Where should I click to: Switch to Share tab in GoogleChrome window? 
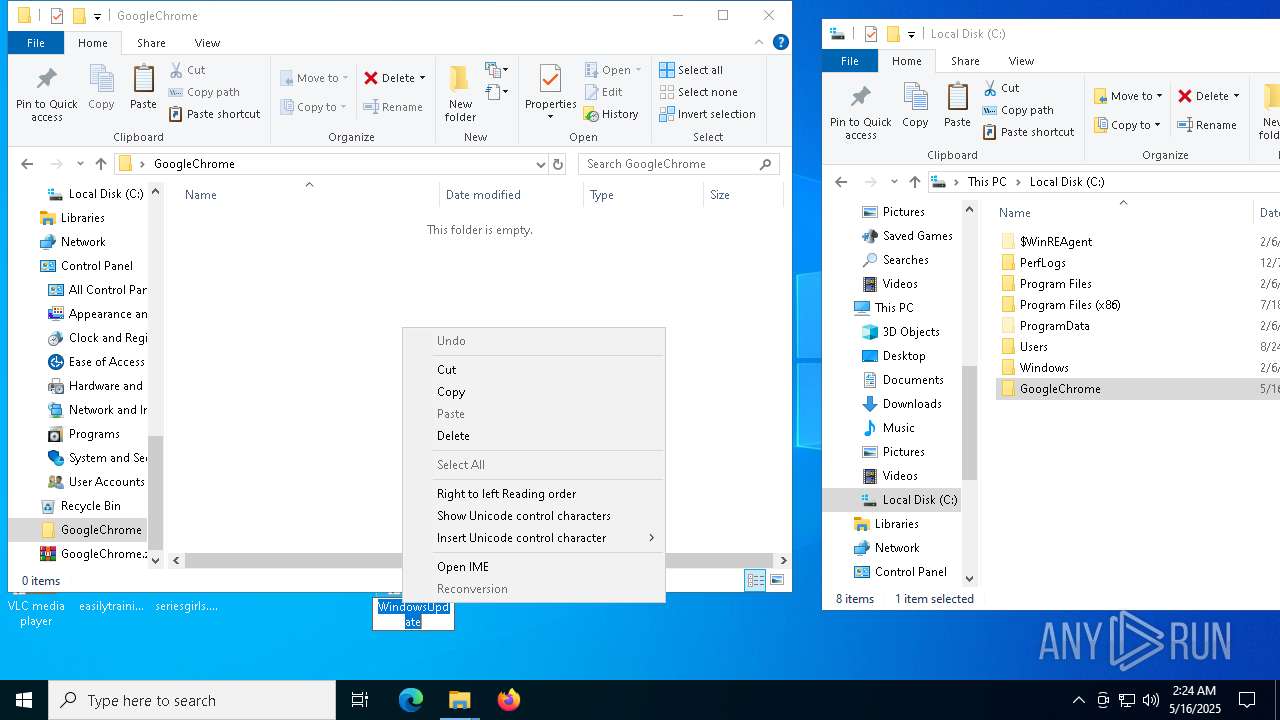(151, 43)
